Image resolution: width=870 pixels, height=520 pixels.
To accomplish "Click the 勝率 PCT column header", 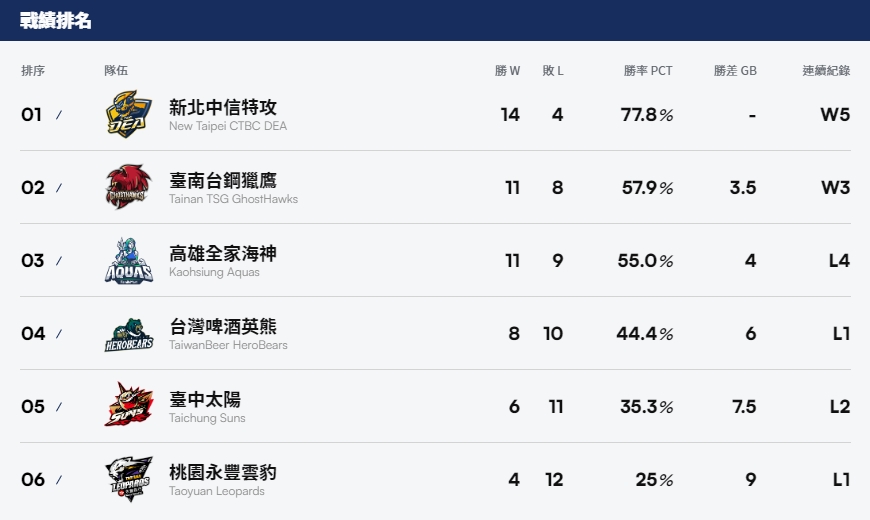I will 648,70.
